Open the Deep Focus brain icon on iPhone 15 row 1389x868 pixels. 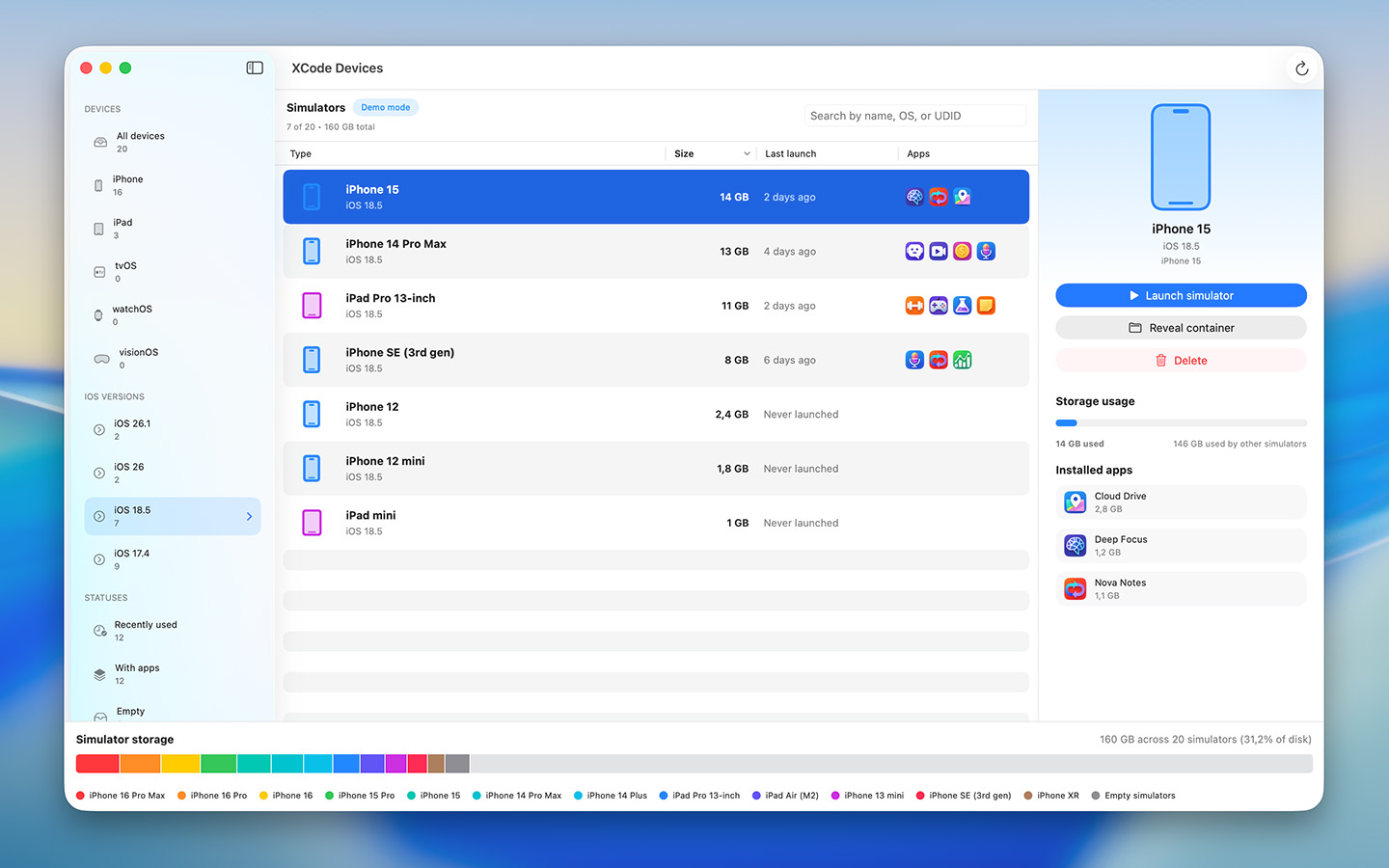(914, 197)
